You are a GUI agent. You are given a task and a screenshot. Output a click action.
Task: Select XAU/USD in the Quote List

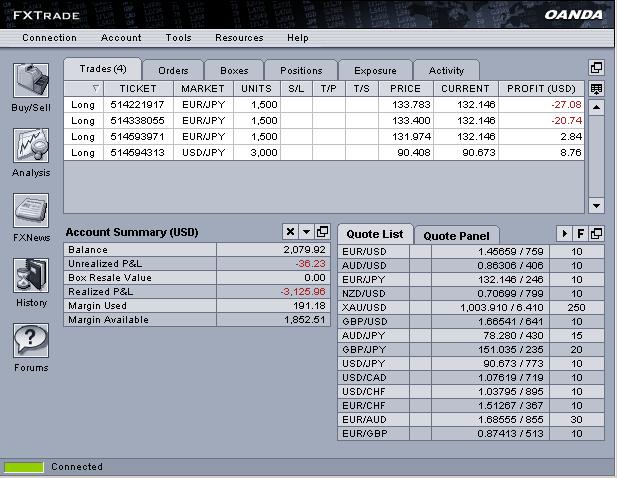(x=364, y=307)
